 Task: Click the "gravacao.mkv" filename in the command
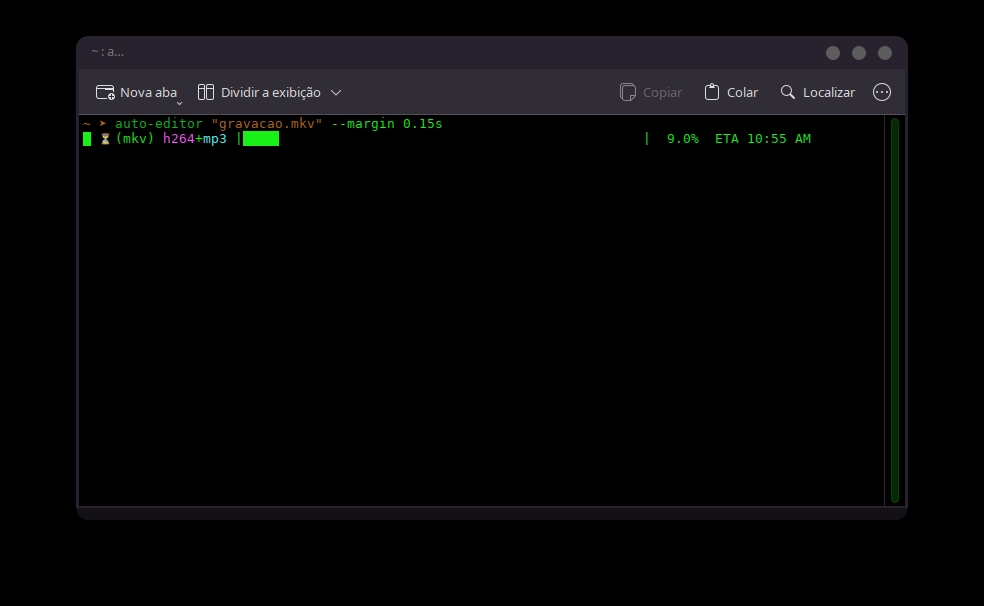coord(266,124)
